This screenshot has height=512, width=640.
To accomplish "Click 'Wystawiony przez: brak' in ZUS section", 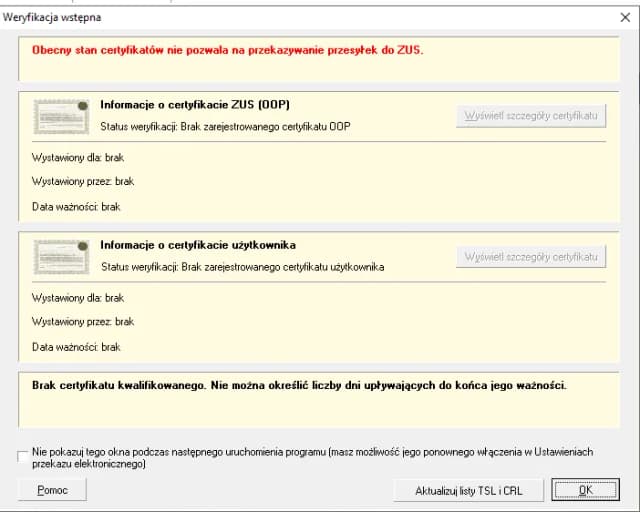I will pyautogui.click(x=83, y=181).
